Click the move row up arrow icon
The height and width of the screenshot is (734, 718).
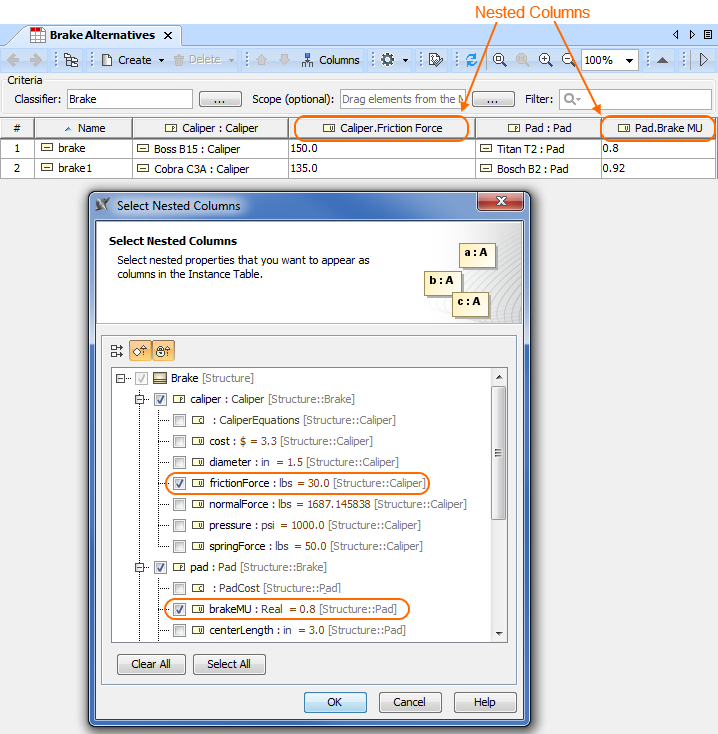pos(262,60)
